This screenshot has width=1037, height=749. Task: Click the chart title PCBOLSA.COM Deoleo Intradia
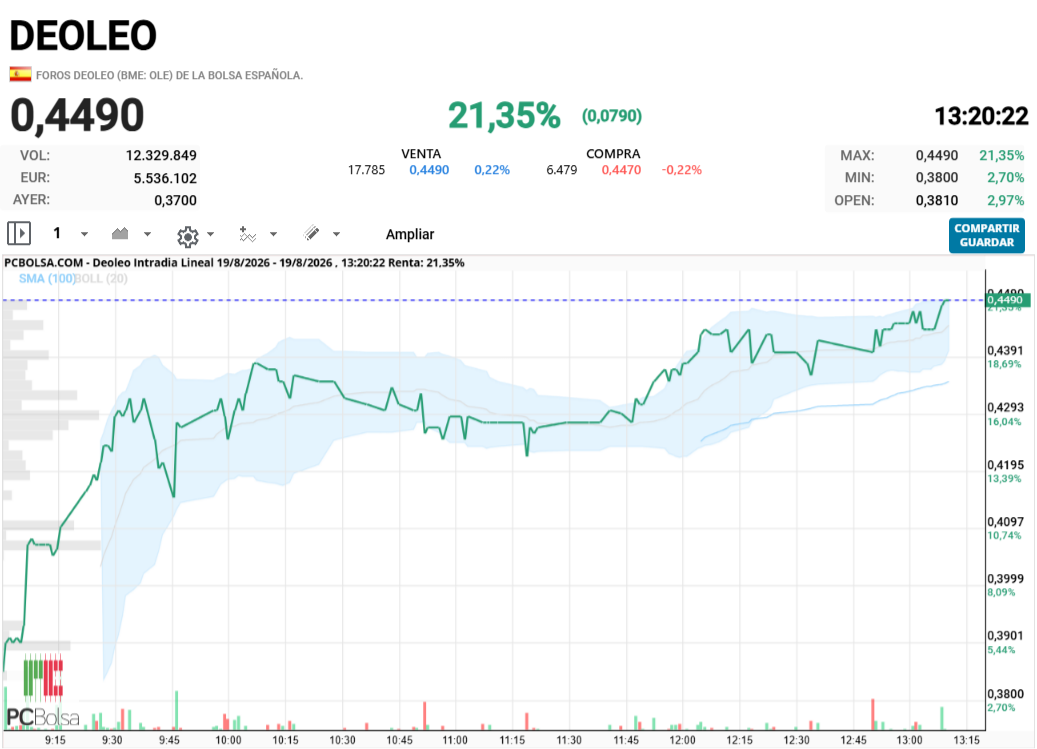(x=234, y=262)
